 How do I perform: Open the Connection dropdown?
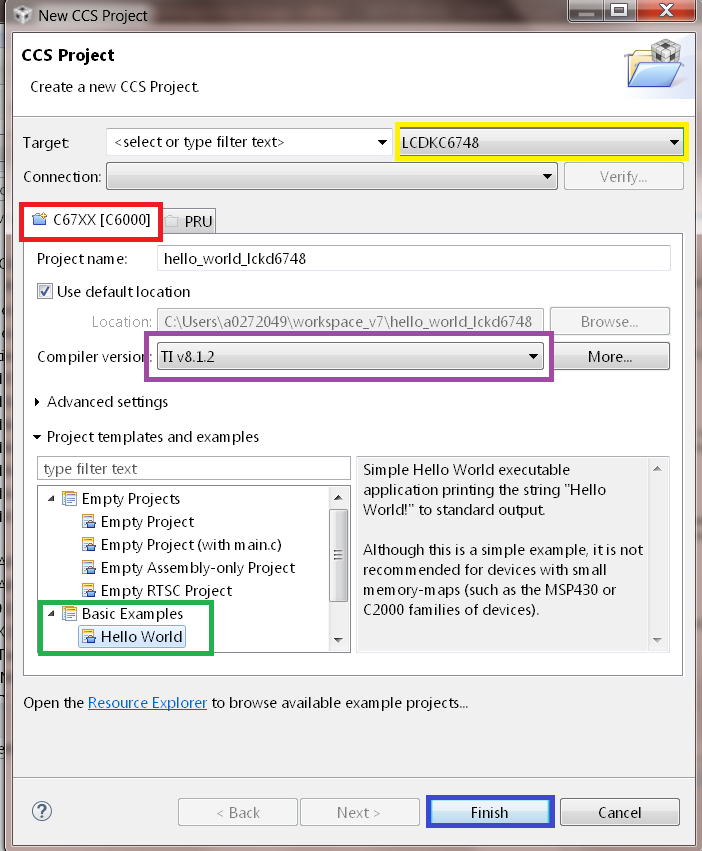(331, 177)
